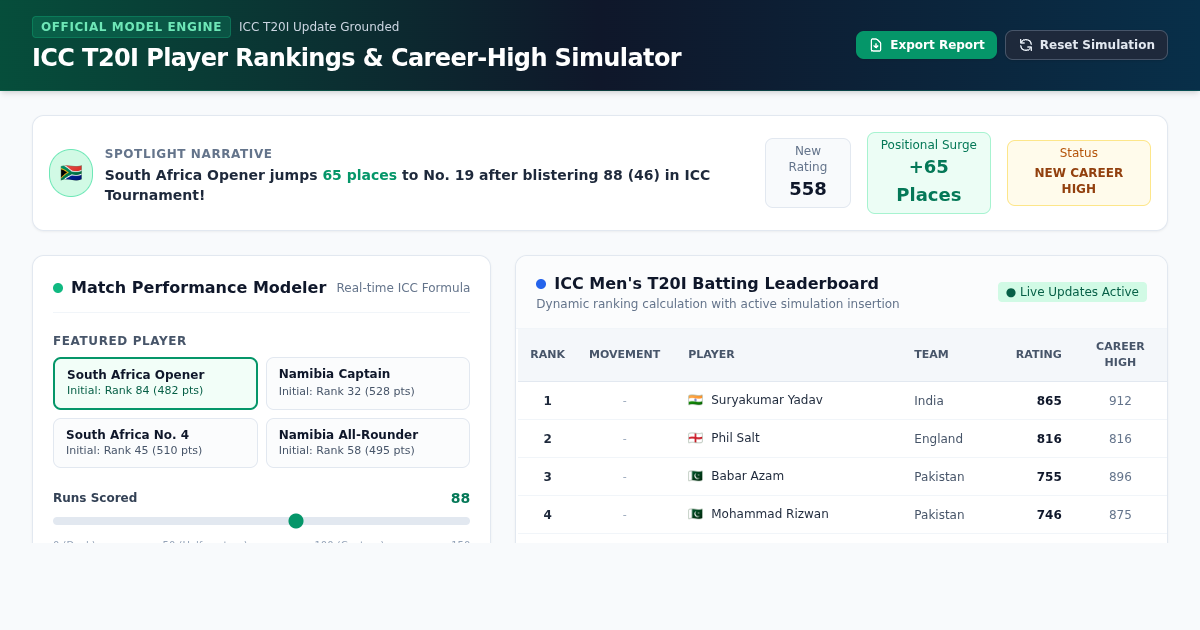1200x630 pixels.
Task: Select South Africa No. 4 player card
Action: (x=155, y=443)
